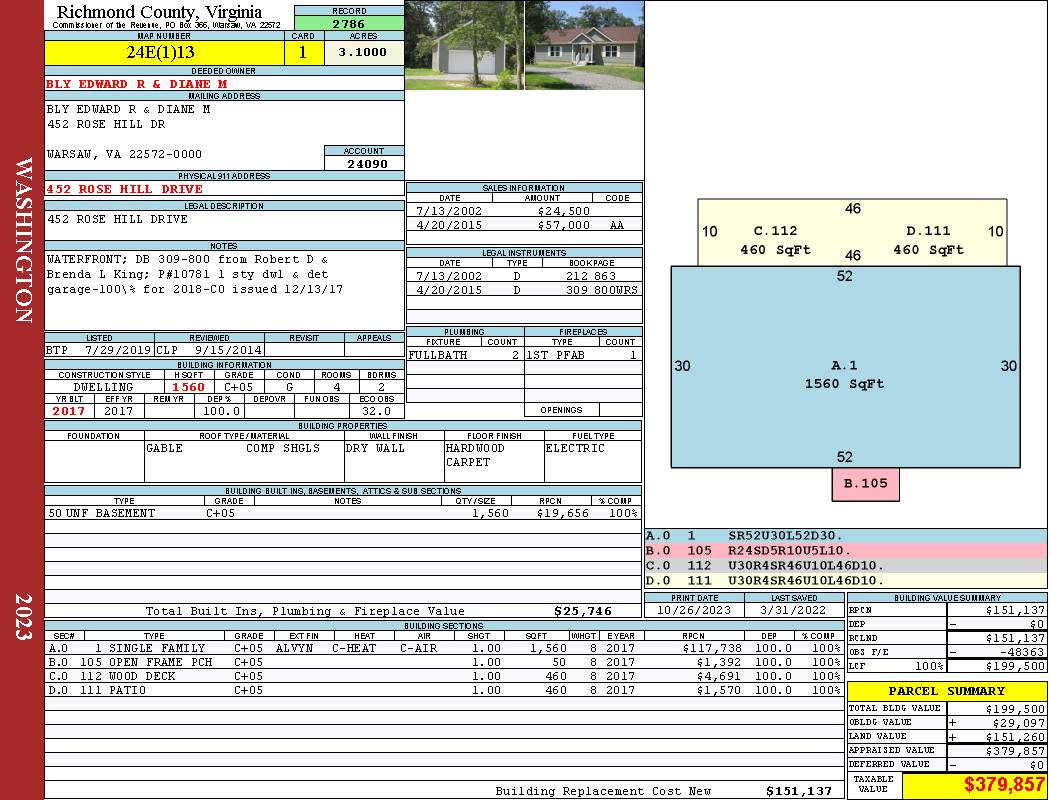Select the blue A.1 1560 SqFt sketch section
The height and width of the screenshot is (800, 1050).
tap(845, 367)
